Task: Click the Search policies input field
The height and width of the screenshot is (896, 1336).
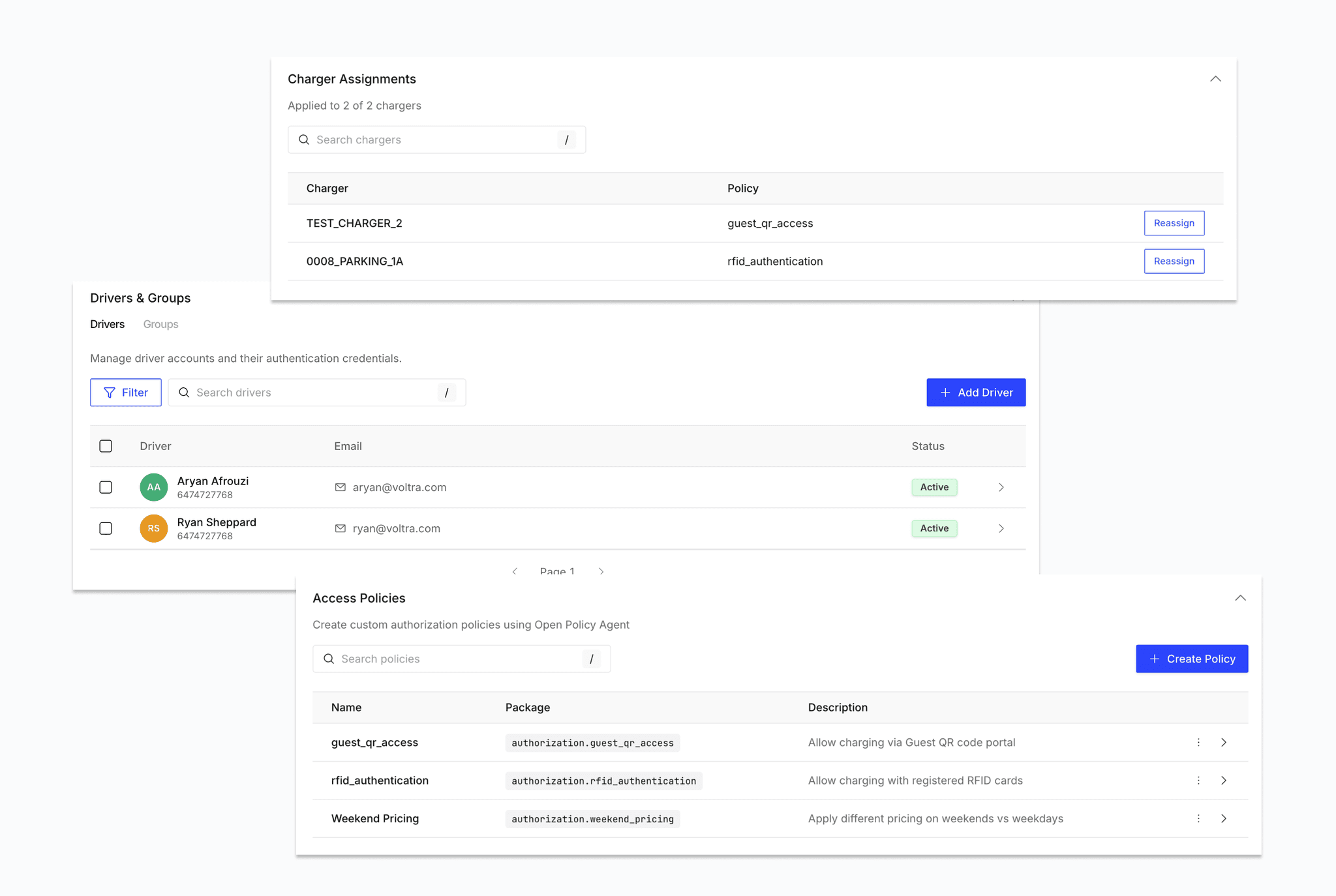Action: click(461, 659)
